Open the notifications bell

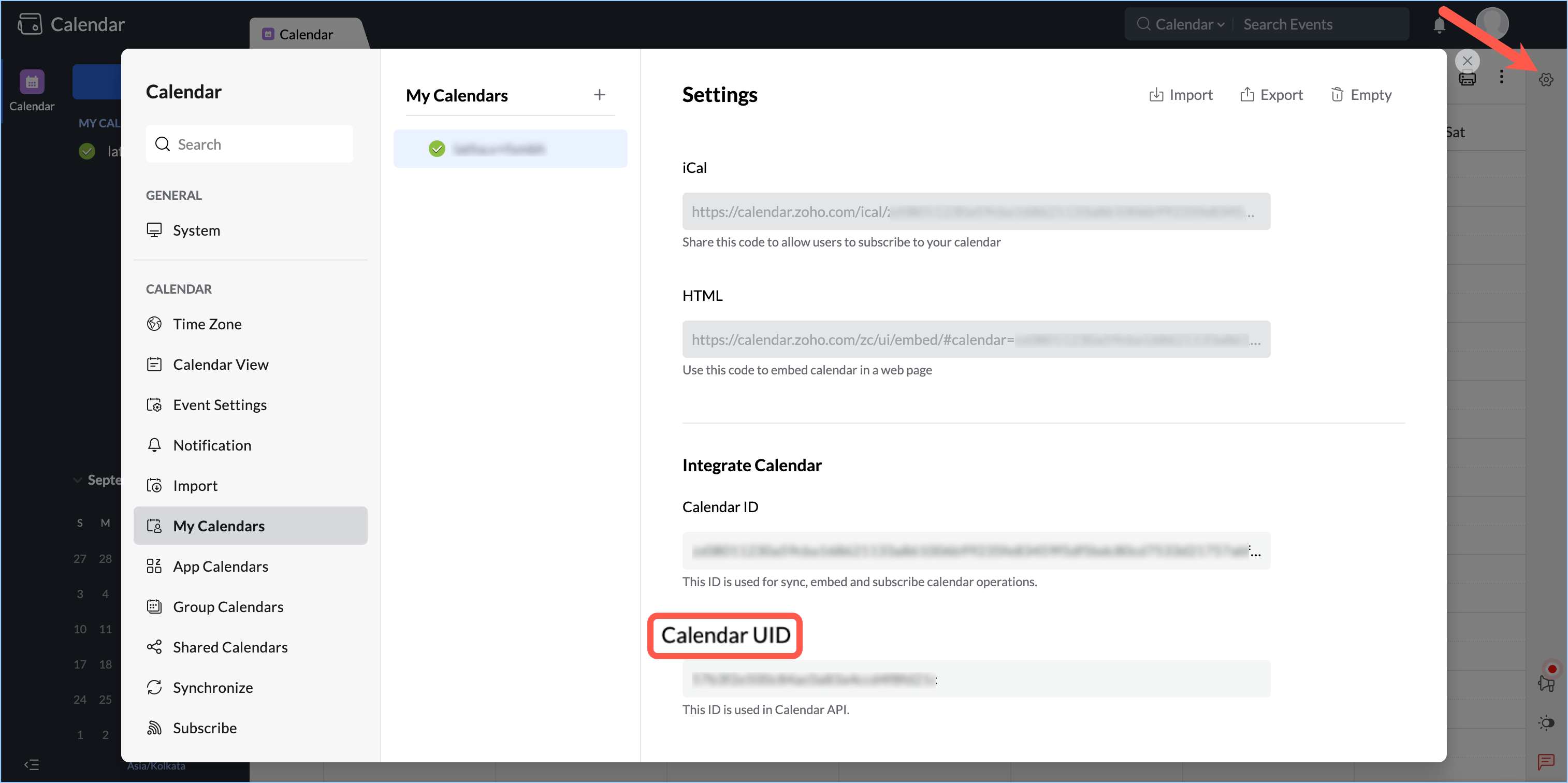[x=1439, y=25]
